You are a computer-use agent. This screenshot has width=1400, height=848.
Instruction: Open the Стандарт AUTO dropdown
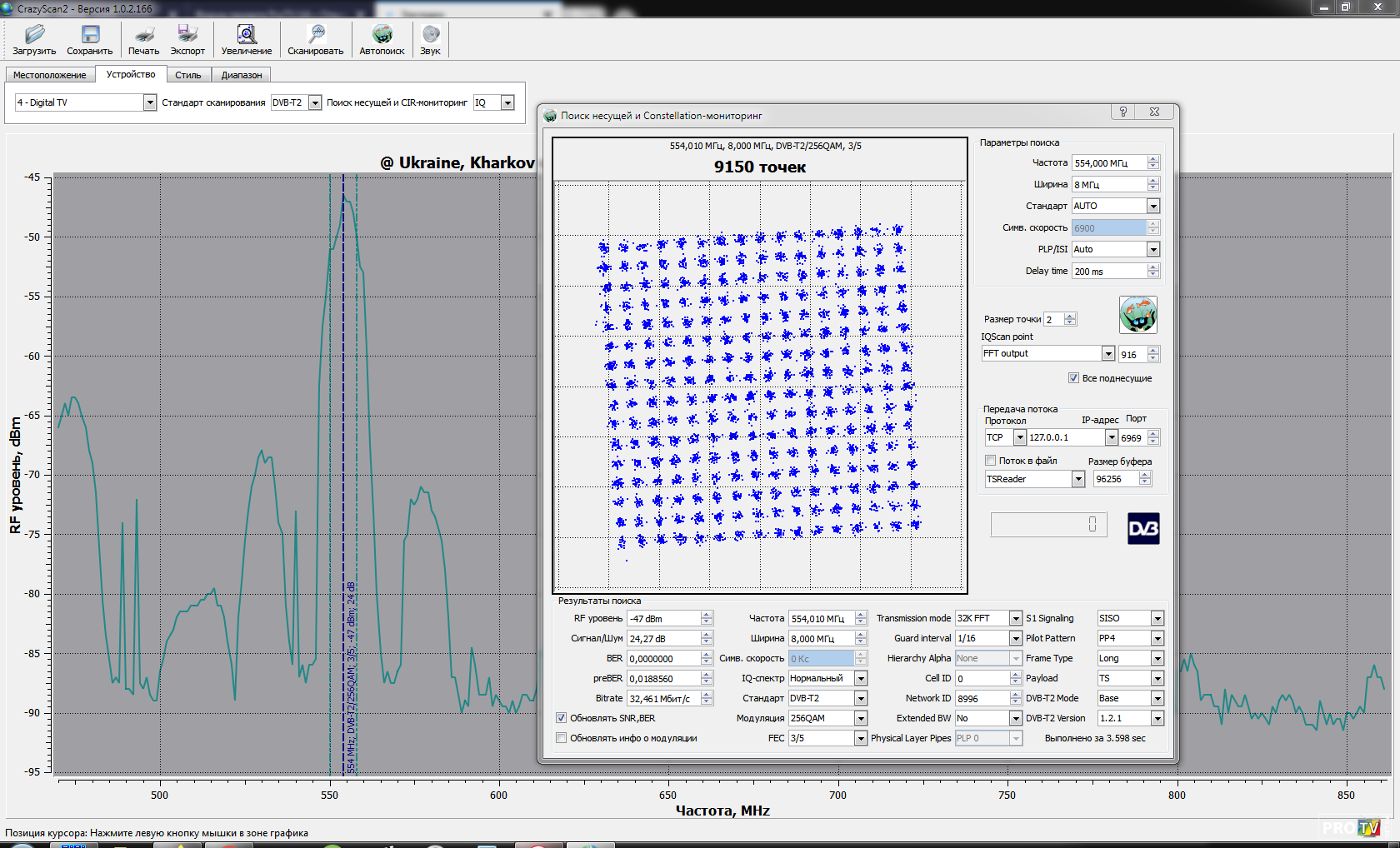click(x=1153, y=206)
